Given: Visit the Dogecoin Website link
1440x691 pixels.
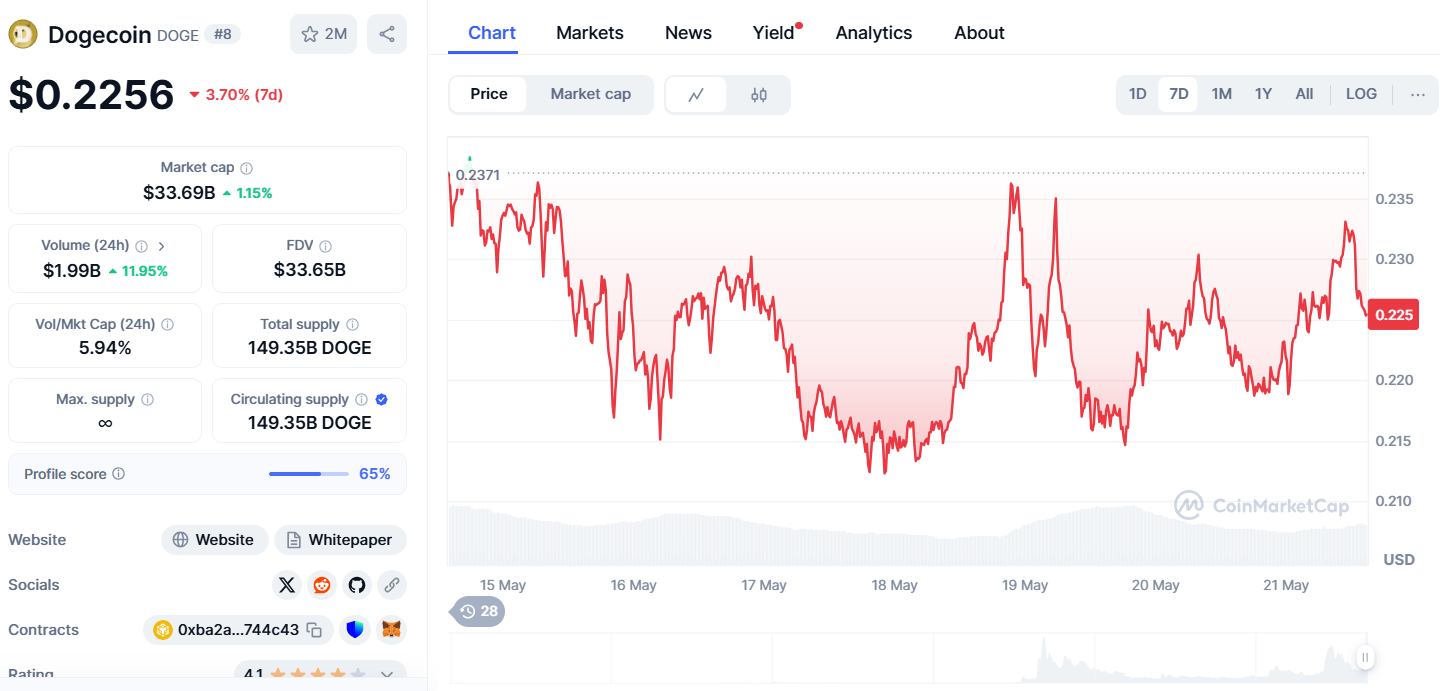Looking at the screenshot, I should click(214, 540).
